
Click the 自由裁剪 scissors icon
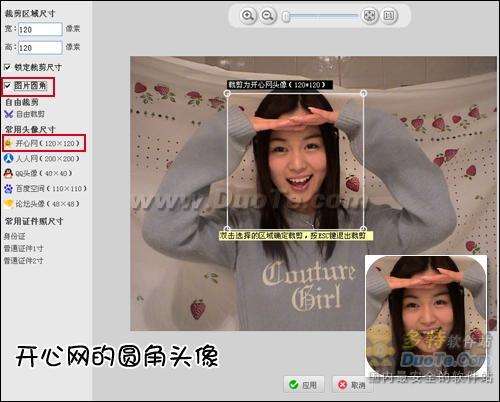point(9,114)
